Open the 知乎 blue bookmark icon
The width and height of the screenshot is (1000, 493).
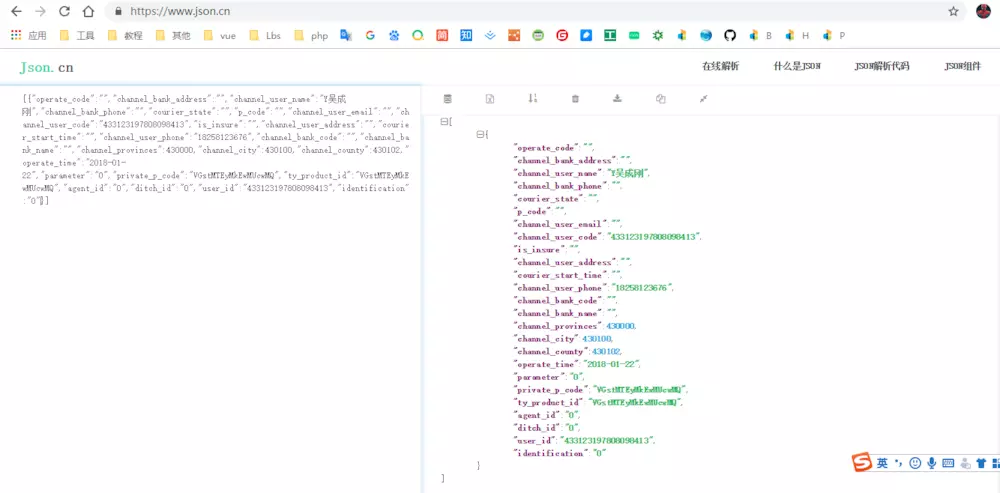click(466, 36)
